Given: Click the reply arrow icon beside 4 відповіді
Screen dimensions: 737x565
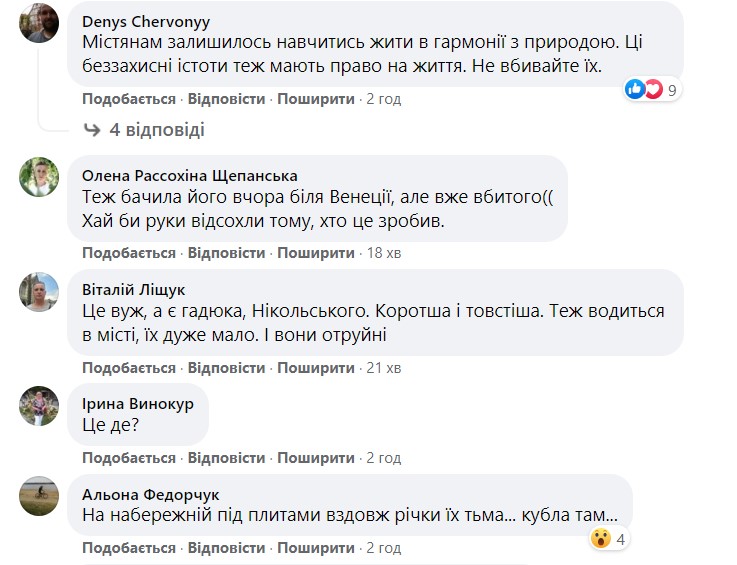Looking at the screenshot, I should (92, 129).
